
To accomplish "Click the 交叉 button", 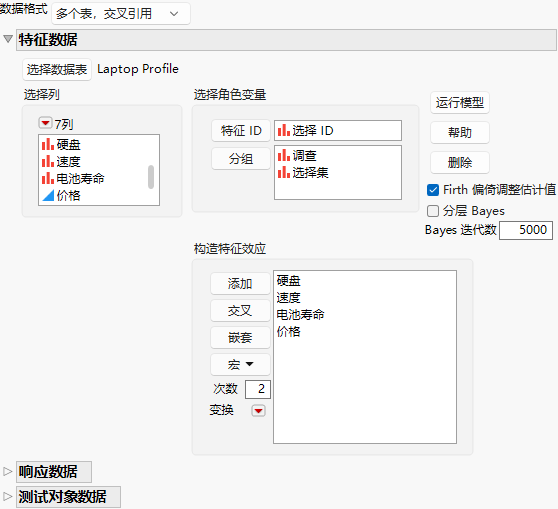I will click(x=240, y=311).
